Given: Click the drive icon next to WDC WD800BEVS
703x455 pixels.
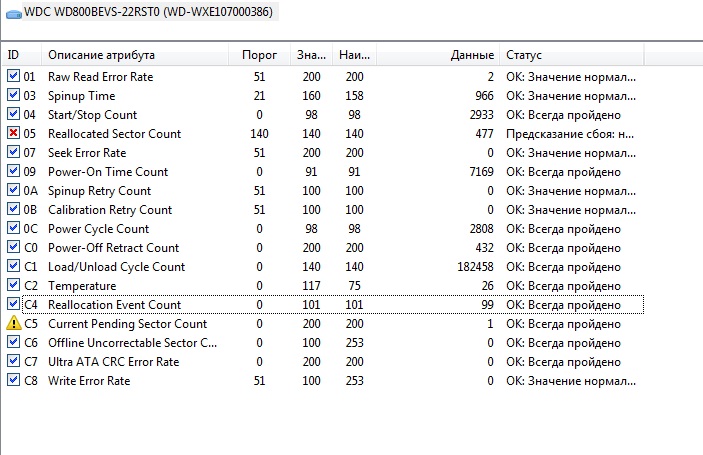Looking at the screenshot, I should pyautogui.click(x=12, y=11).
